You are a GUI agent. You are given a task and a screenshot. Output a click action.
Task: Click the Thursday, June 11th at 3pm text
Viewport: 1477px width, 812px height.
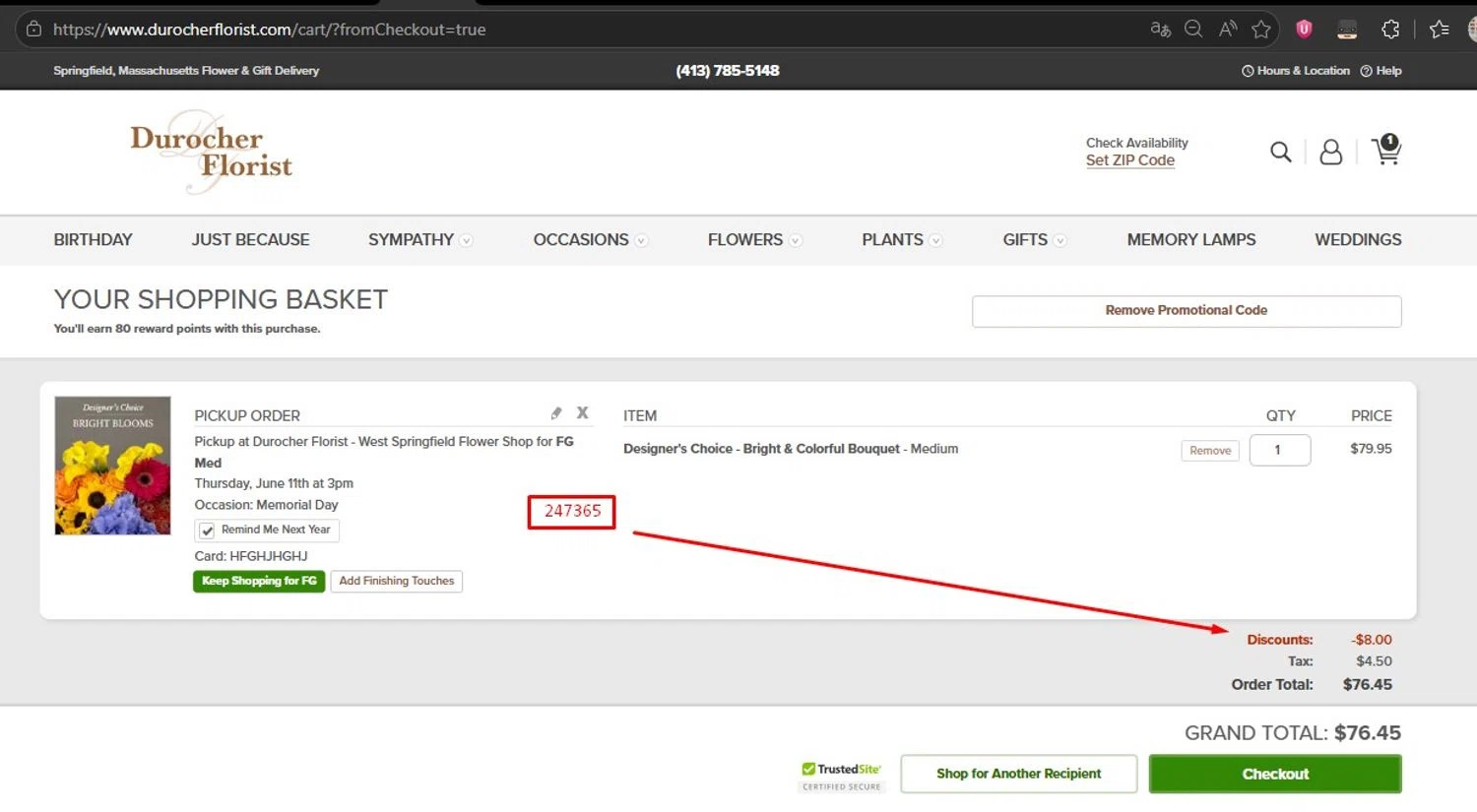[x=274, y=483]
